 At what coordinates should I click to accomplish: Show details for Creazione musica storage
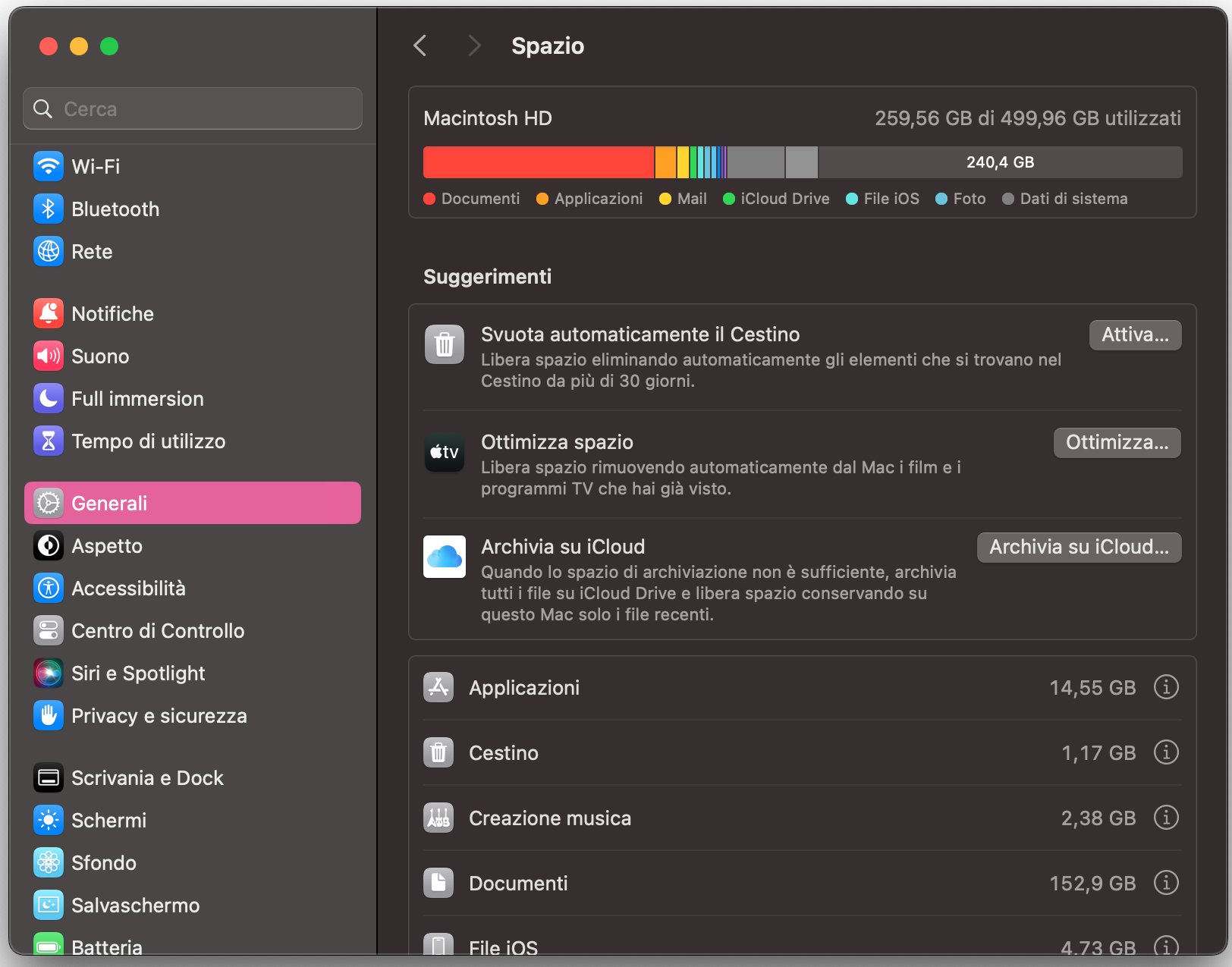pos(1166,818)
